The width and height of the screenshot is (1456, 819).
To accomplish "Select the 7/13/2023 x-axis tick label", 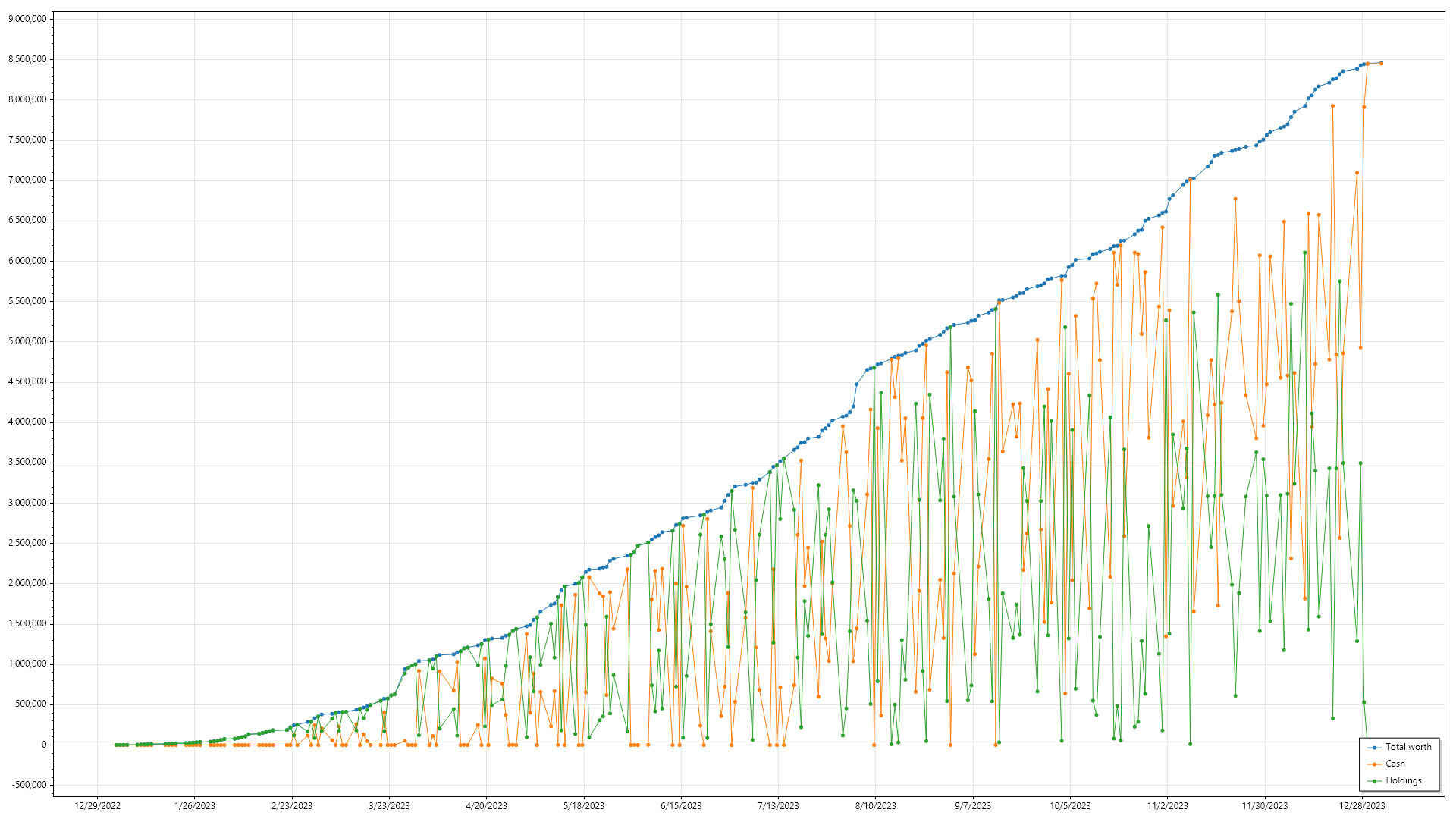I will (x=778, y=806).
